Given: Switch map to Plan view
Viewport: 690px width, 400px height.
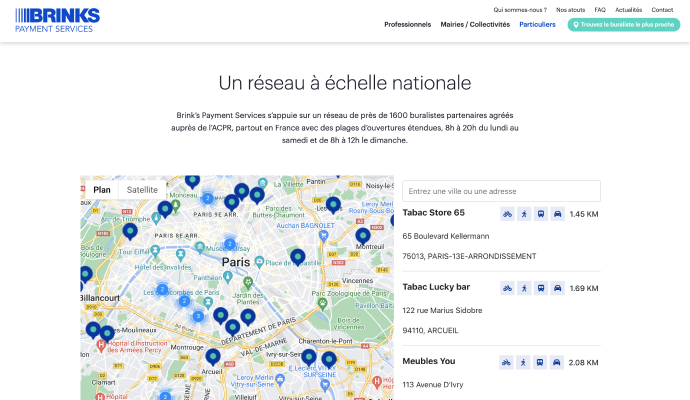Looking at the screenshot, I should pos(101,189).
